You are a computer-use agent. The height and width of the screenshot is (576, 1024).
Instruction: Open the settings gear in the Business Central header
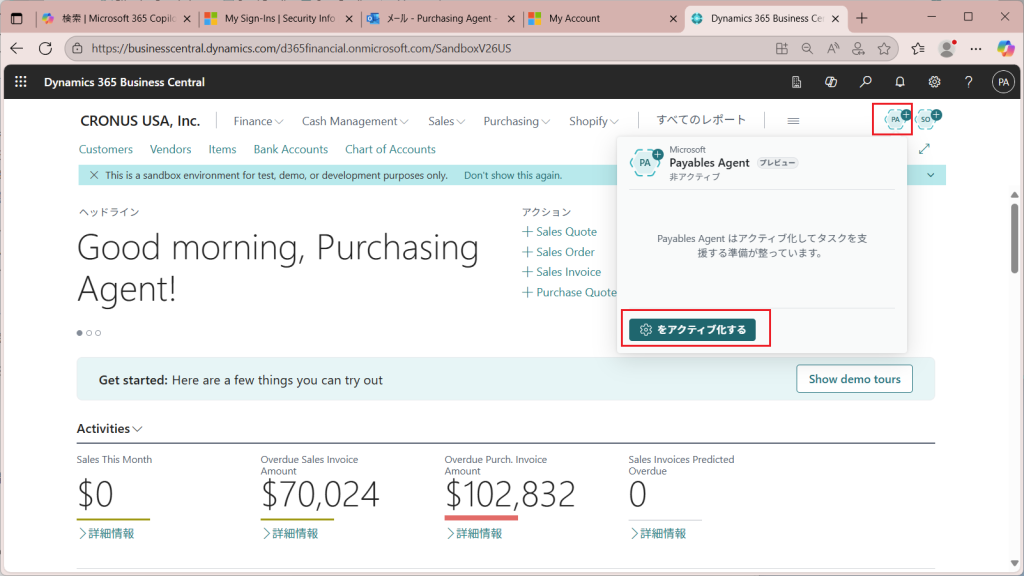click(x=935, y=82)
